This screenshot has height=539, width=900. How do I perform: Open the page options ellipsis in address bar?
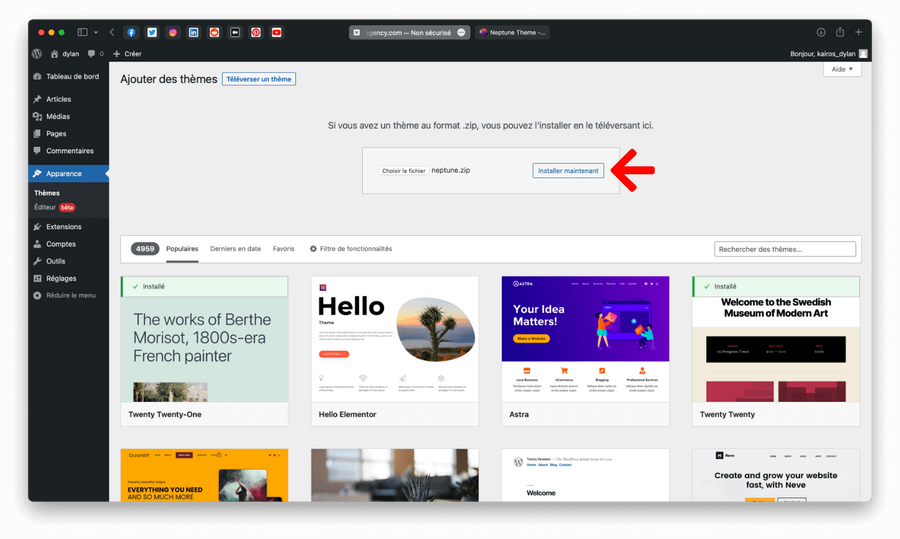(461, 33)
